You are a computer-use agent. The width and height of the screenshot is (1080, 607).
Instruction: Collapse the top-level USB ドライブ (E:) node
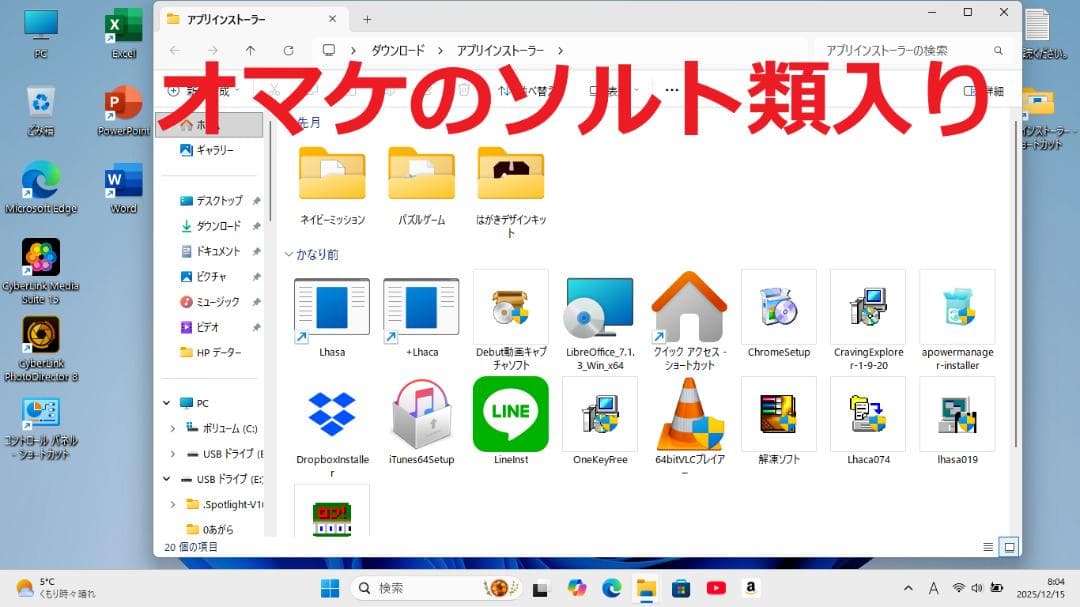pyautogui.click(x=167, y=479)
